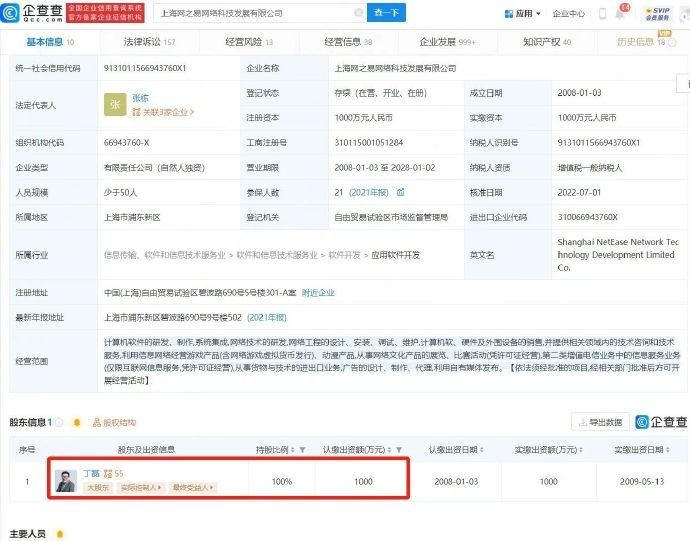
Task: Clear the search box with the X icon
Action: tap(359, 13)
